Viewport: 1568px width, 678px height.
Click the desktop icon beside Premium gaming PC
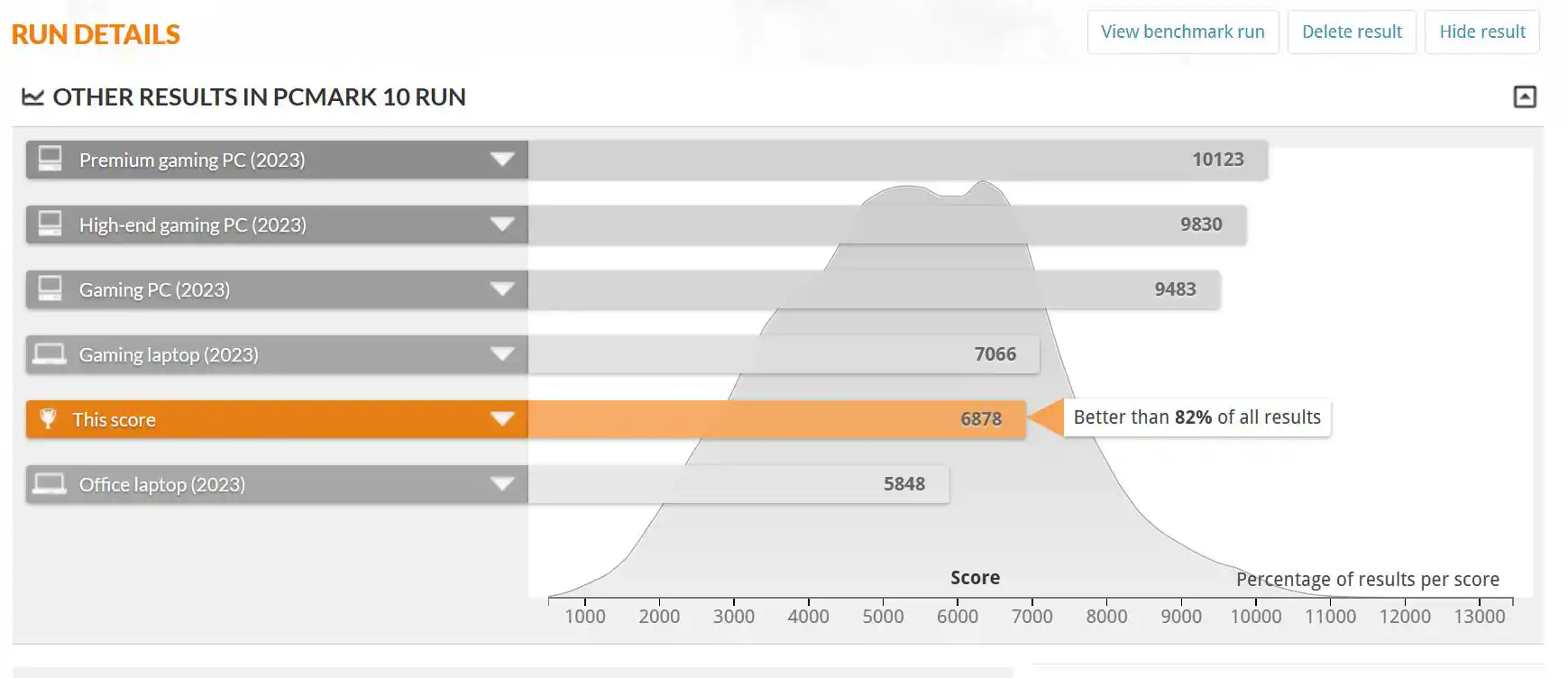click(50, 160)
